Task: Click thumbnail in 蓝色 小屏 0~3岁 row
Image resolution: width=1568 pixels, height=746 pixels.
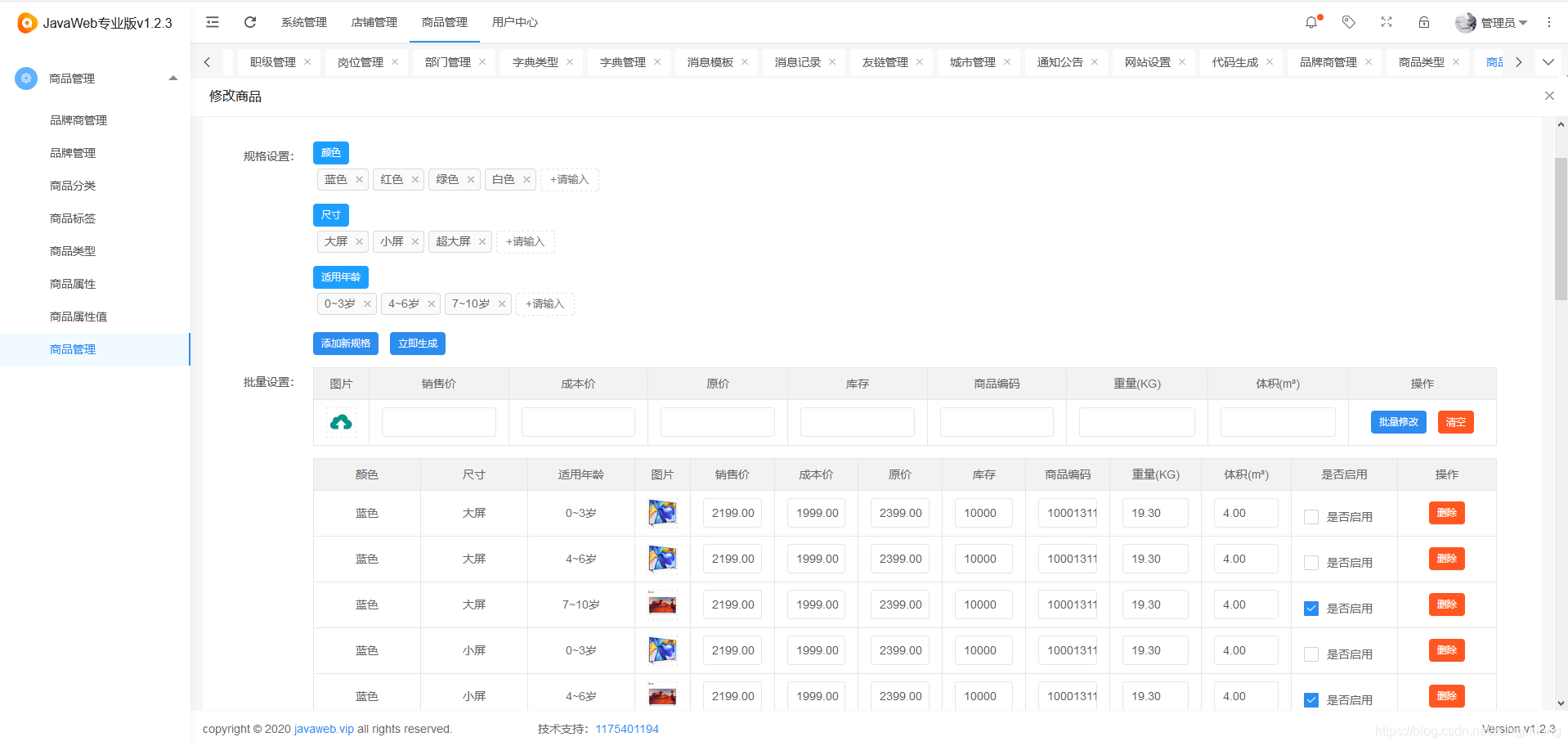Action: coord(662,650)
